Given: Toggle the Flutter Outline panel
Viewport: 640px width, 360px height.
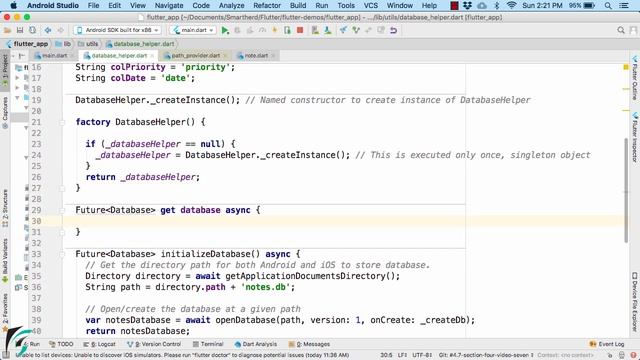Looking at the screenshot, I should click(x=635, y=78).
